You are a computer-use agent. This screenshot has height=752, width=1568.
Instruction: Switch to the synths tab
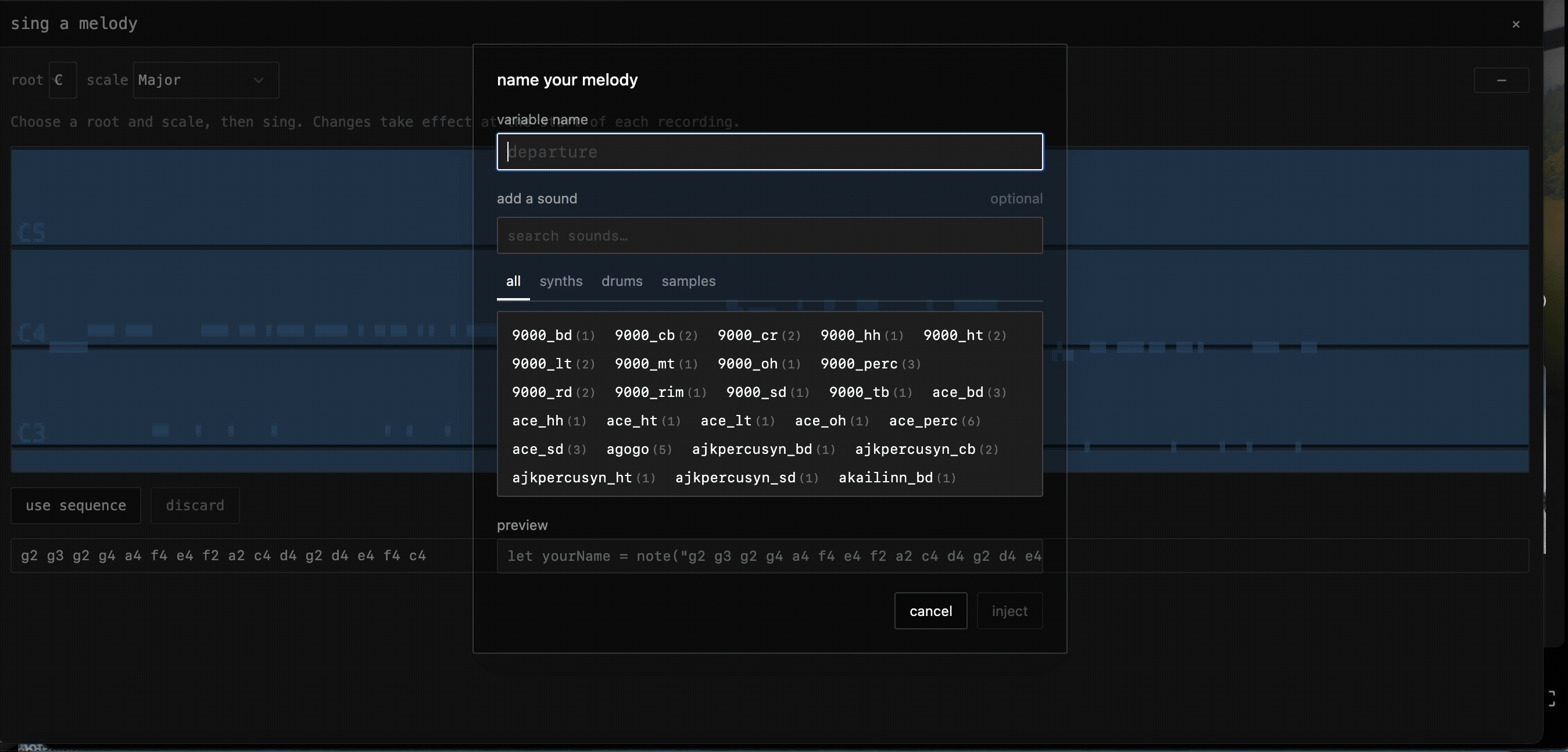coord(561,281)
